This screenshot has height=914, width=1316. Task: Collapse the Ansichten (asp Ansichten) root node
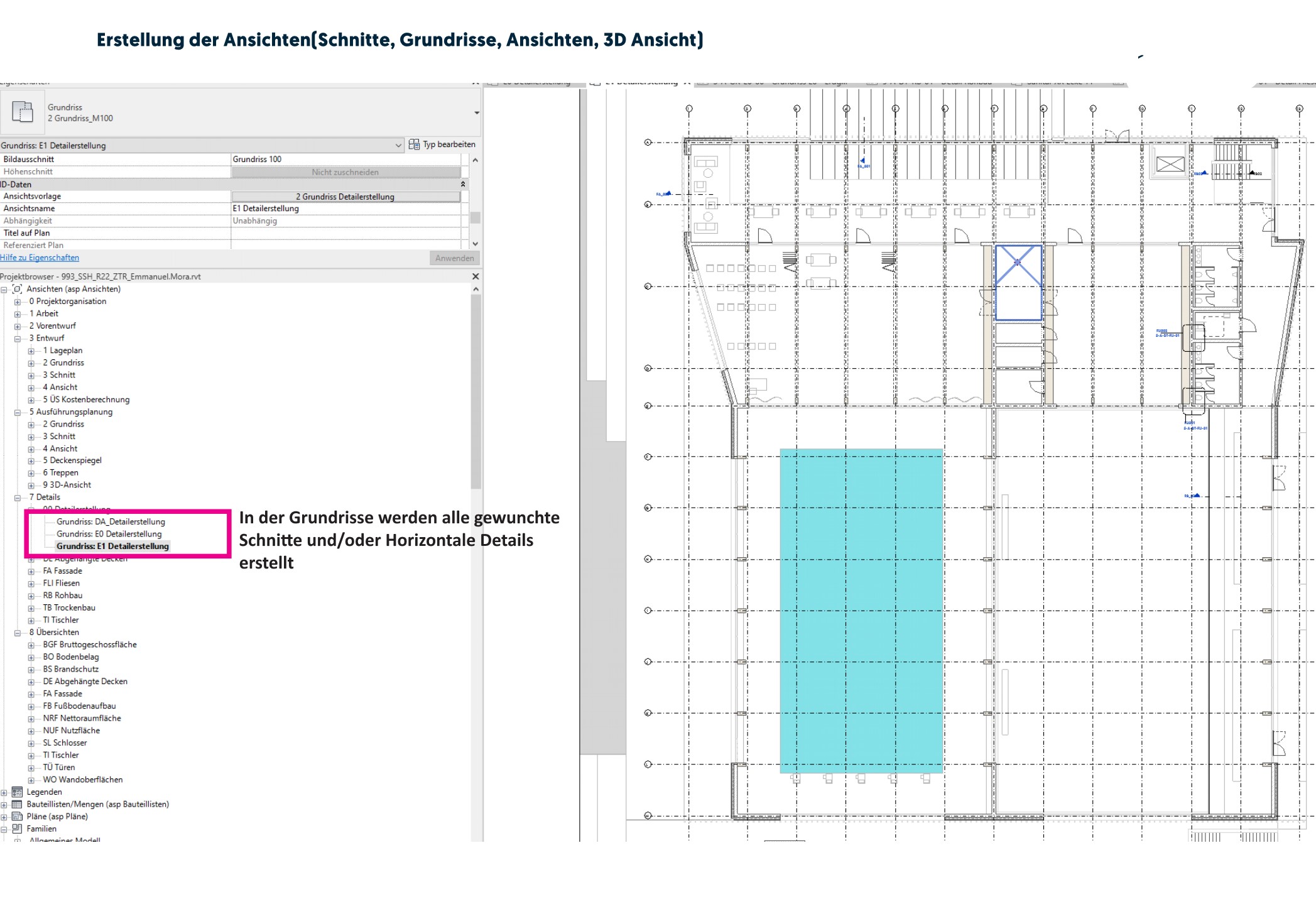pyautogui.click(x=4, y=290)
